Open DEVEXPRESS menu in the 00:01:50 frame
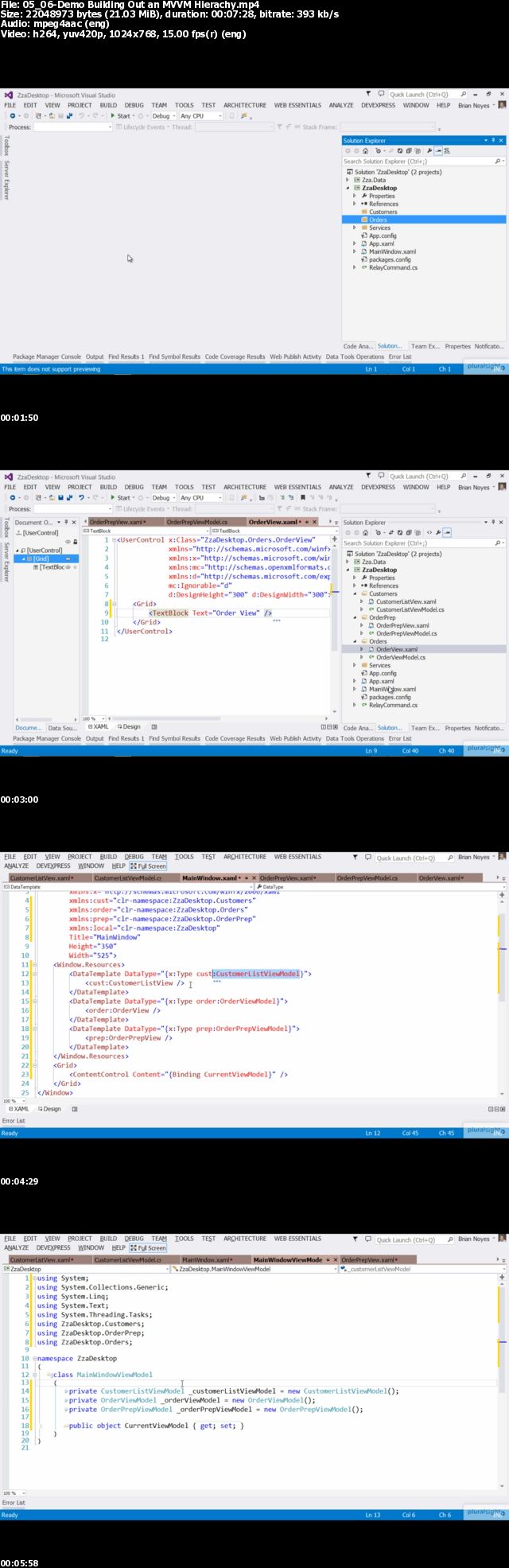The width and height of the screenshot is (509, 1568). tap(378, 105)
